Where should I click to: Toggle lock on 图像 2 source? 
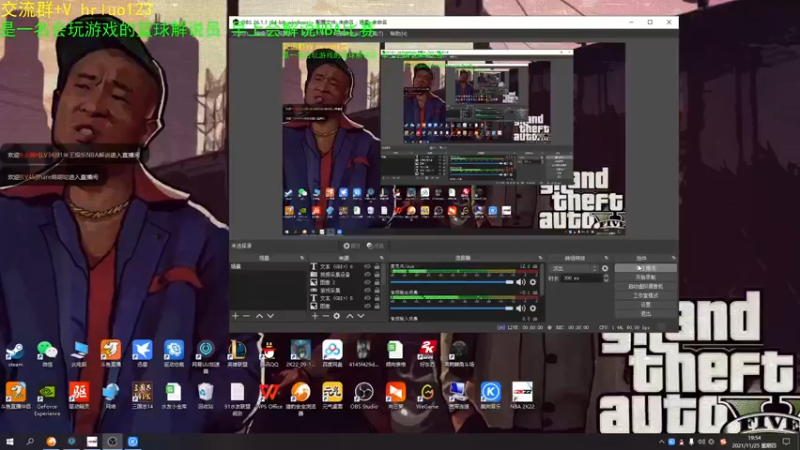click(x=377, y=282)
